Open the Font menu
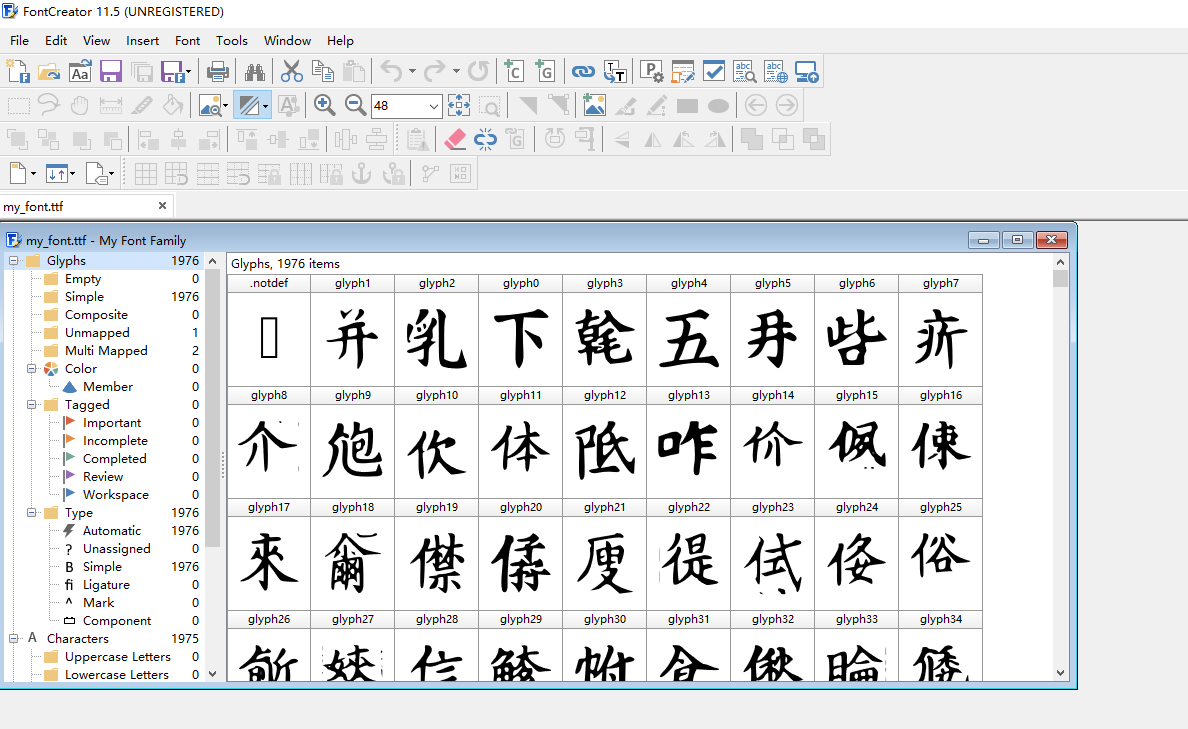 [187, 41]
